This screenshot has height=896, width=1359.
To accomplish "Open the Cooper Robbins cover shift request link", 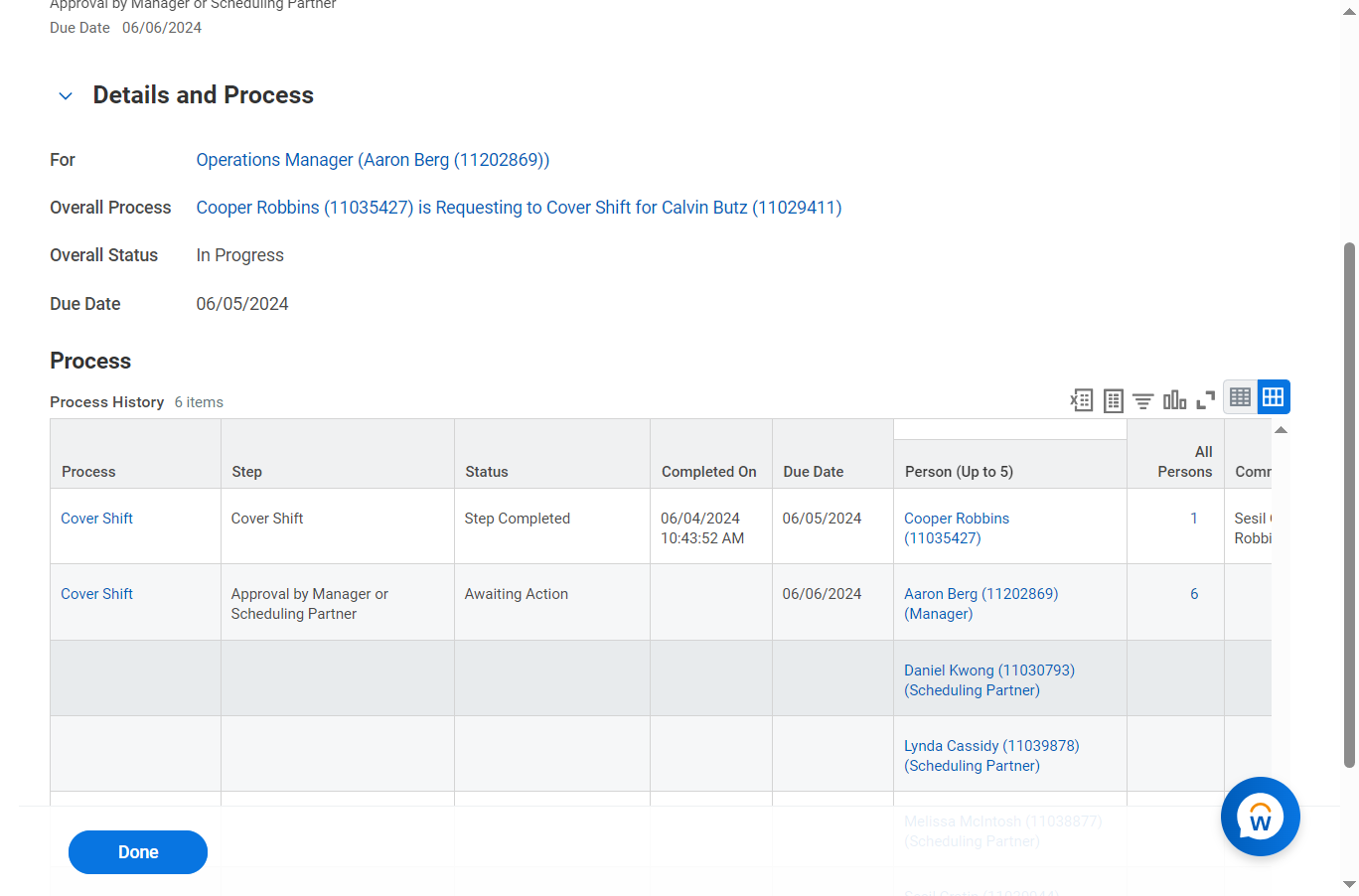I will pos(519,208).
